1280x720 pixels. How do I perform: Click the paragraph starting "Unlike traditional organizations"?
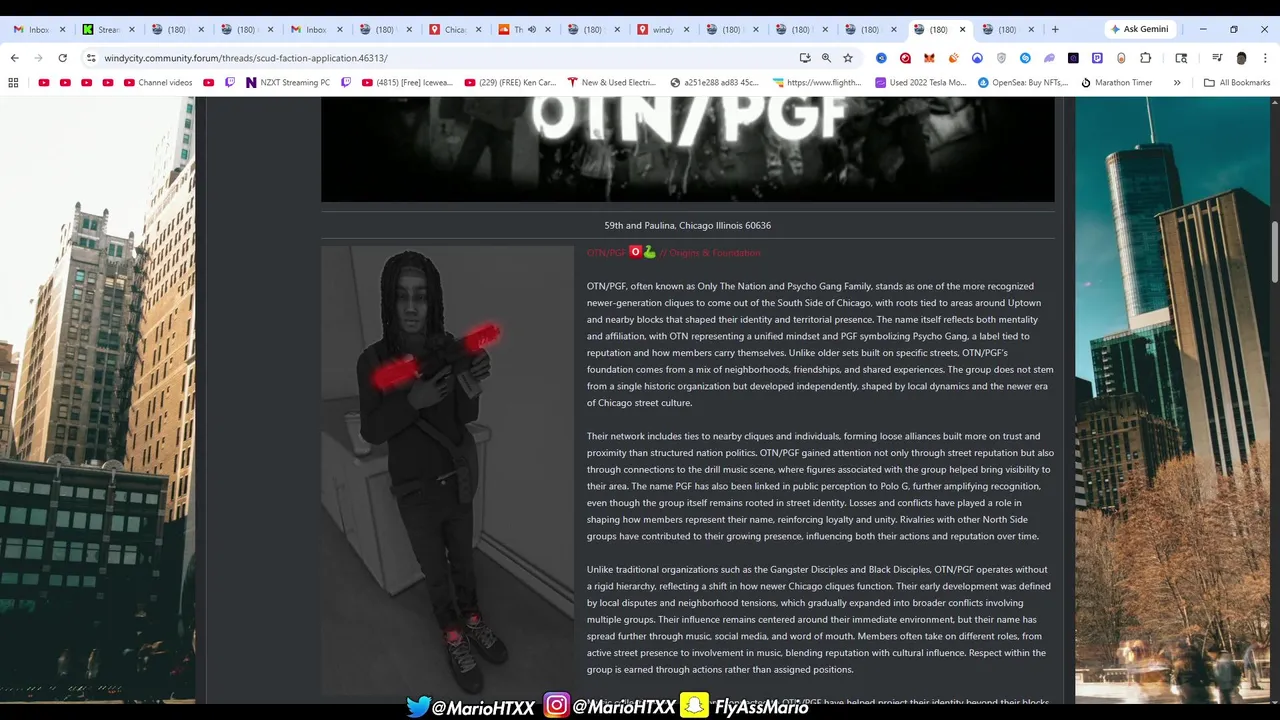coord(820,619)
